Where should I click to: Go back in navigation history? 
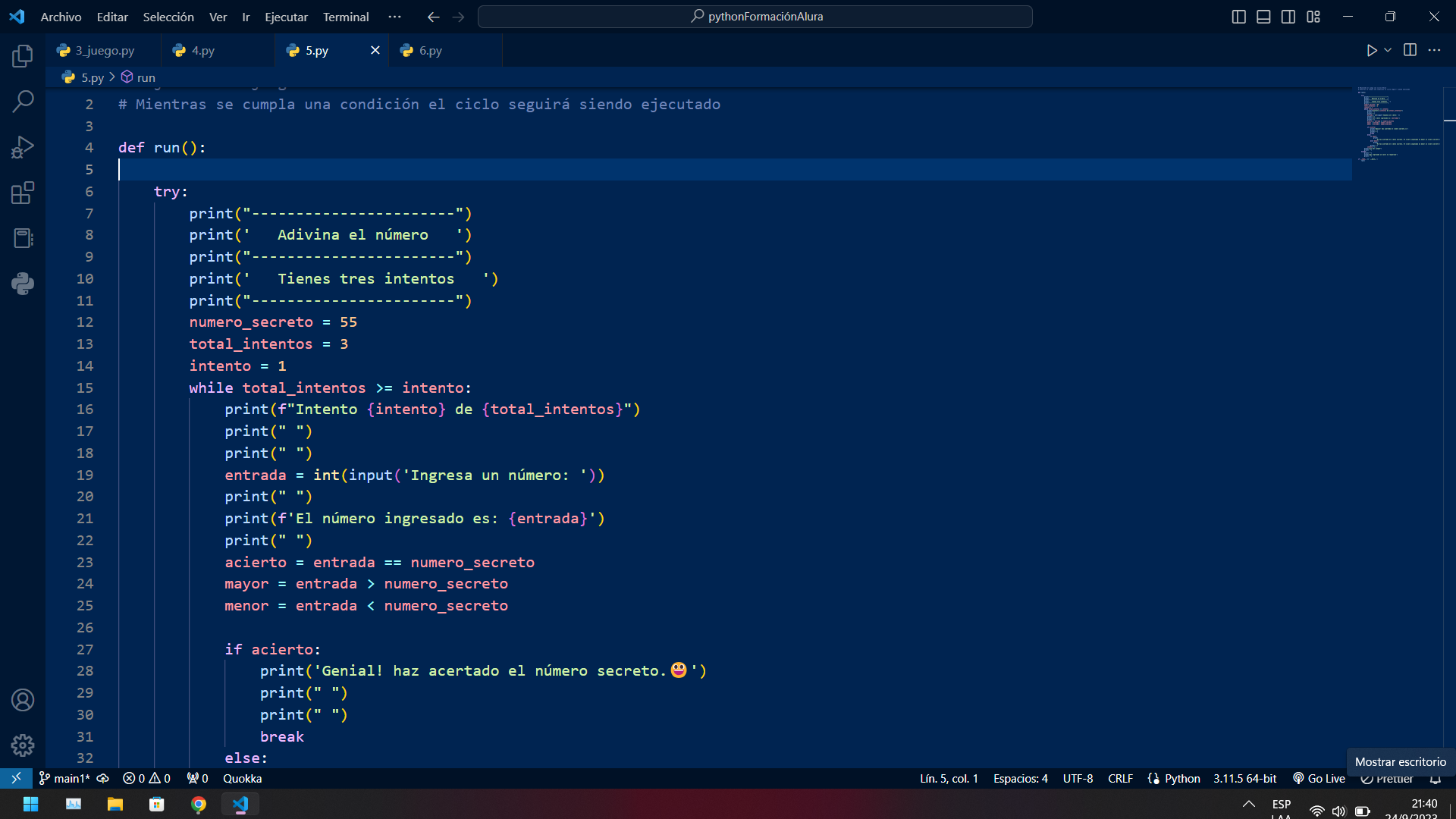click(x=434, y=17)
